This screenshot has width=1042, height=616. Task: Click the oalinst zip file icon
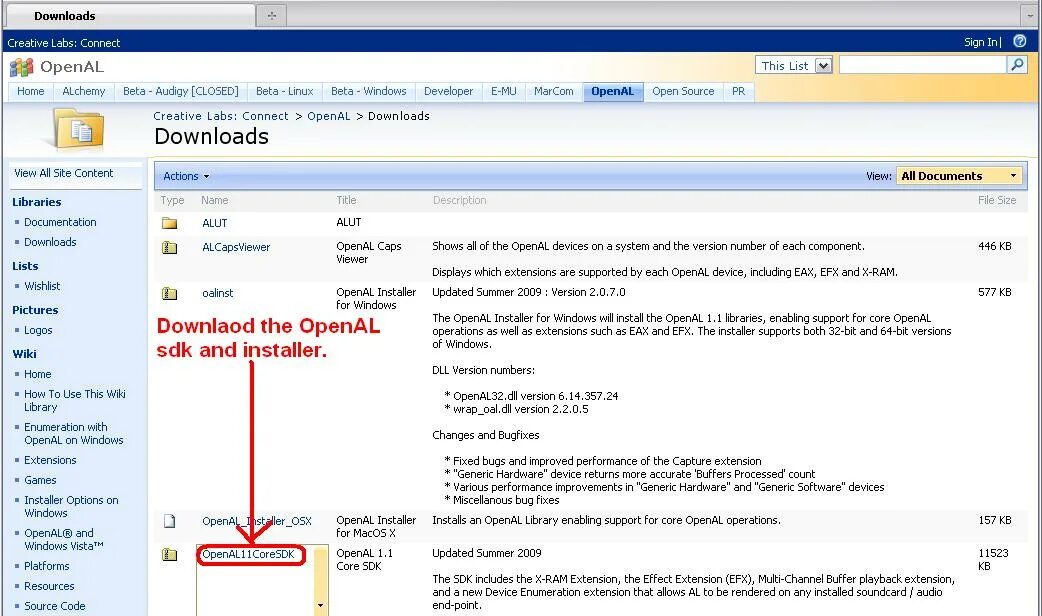coord(169,293)
